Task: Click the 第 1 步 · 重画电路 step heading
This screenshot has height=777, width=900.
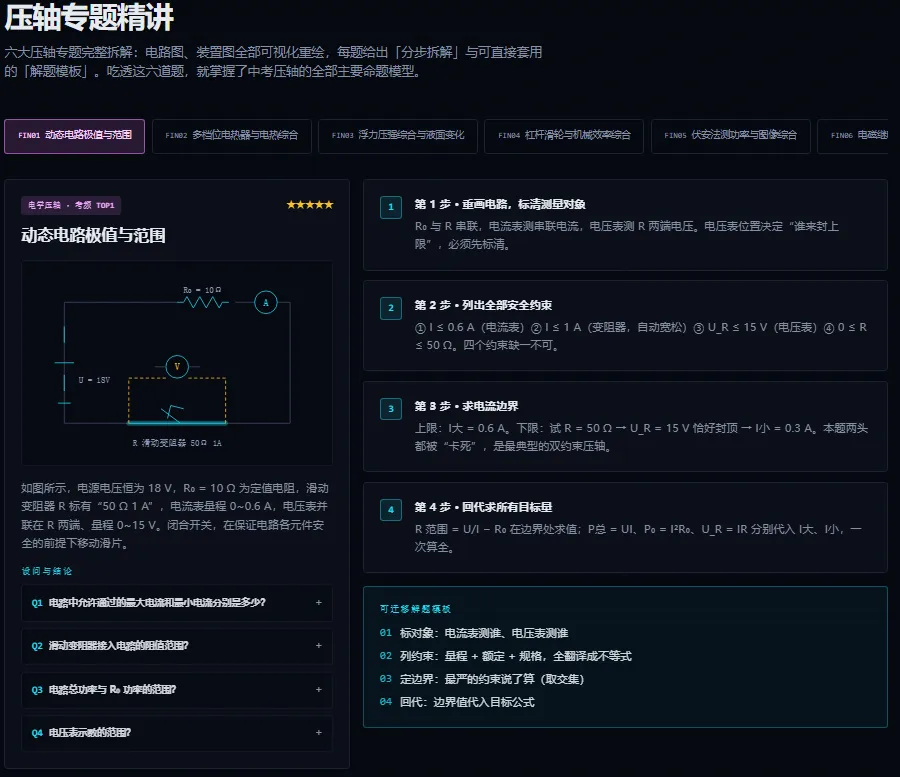Action: (x=500, y=204)
